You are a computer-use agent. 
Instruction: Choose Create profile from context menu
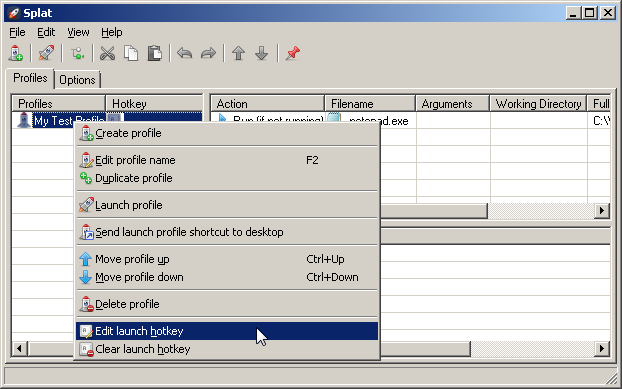[227, 133]
